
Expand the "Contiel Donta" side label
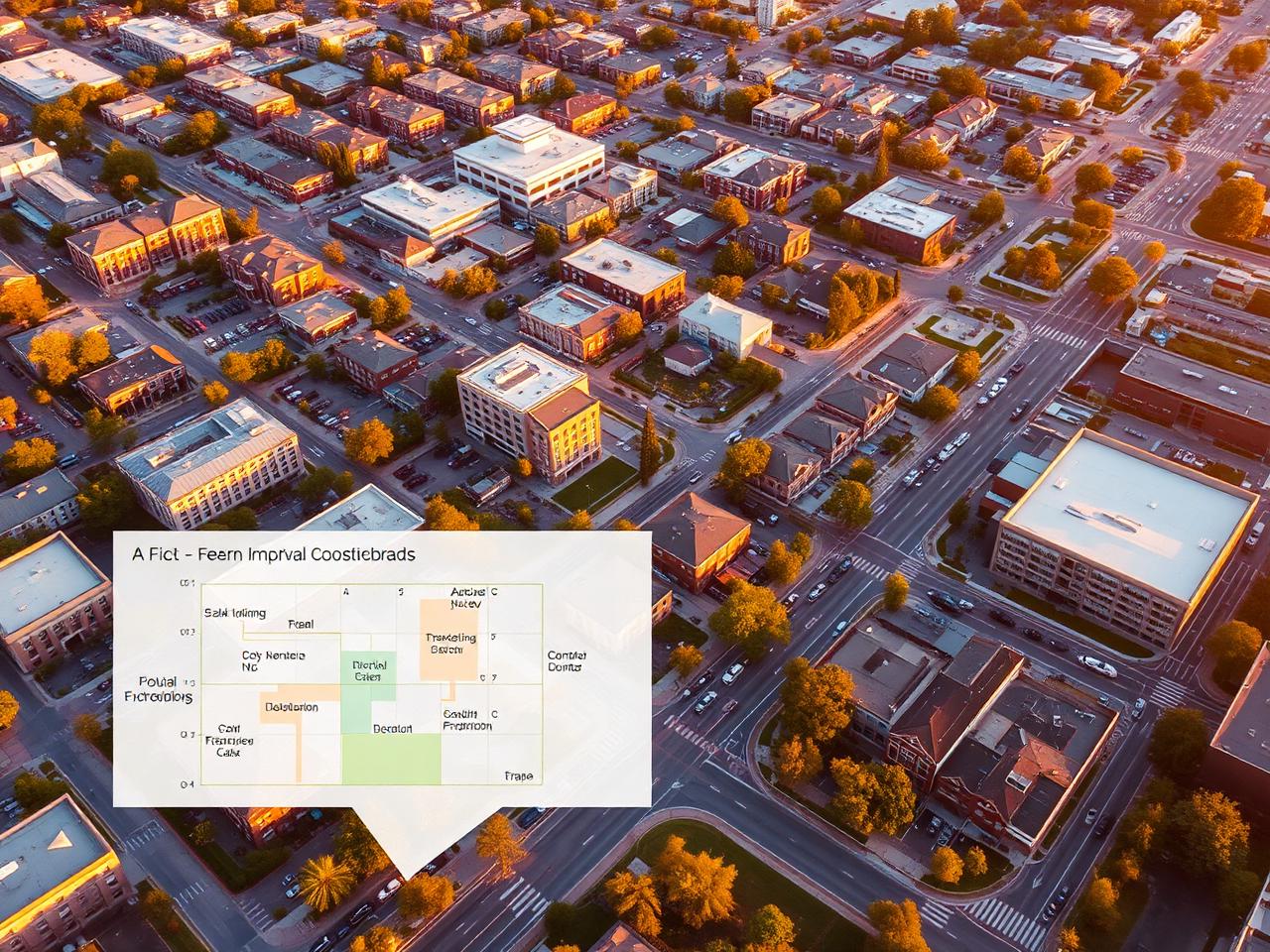click(x=567, y=660)
